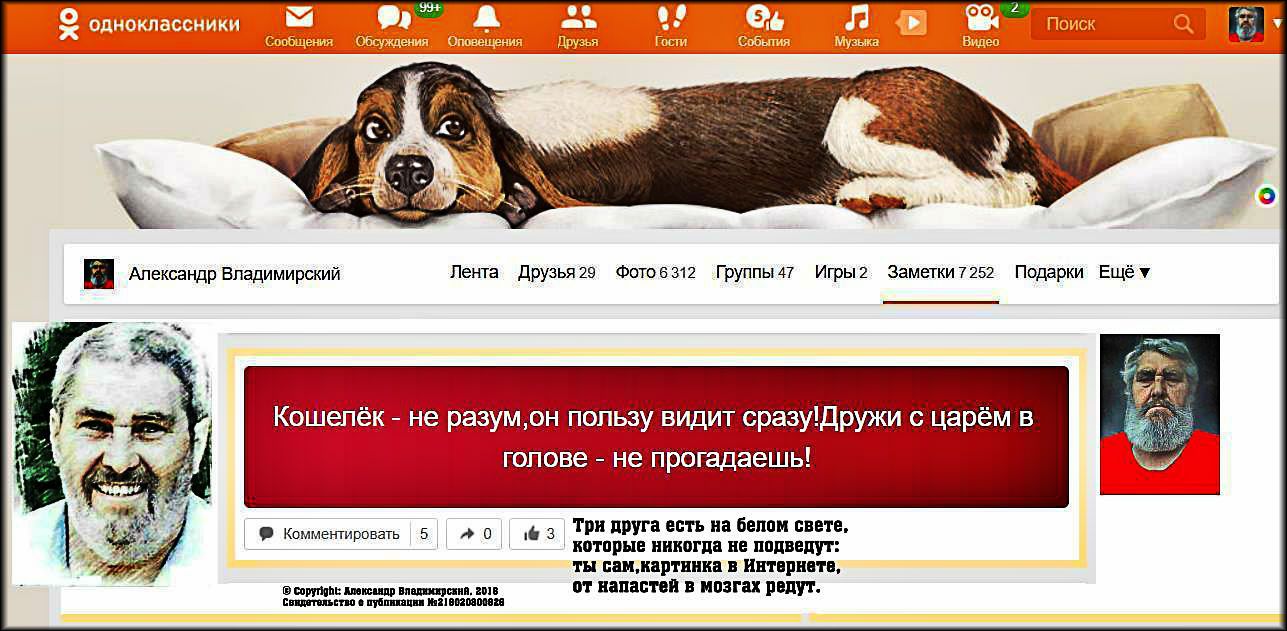Expand the Ещё dropdown menu
The image size is (1287, 631).
(1124, 272)
